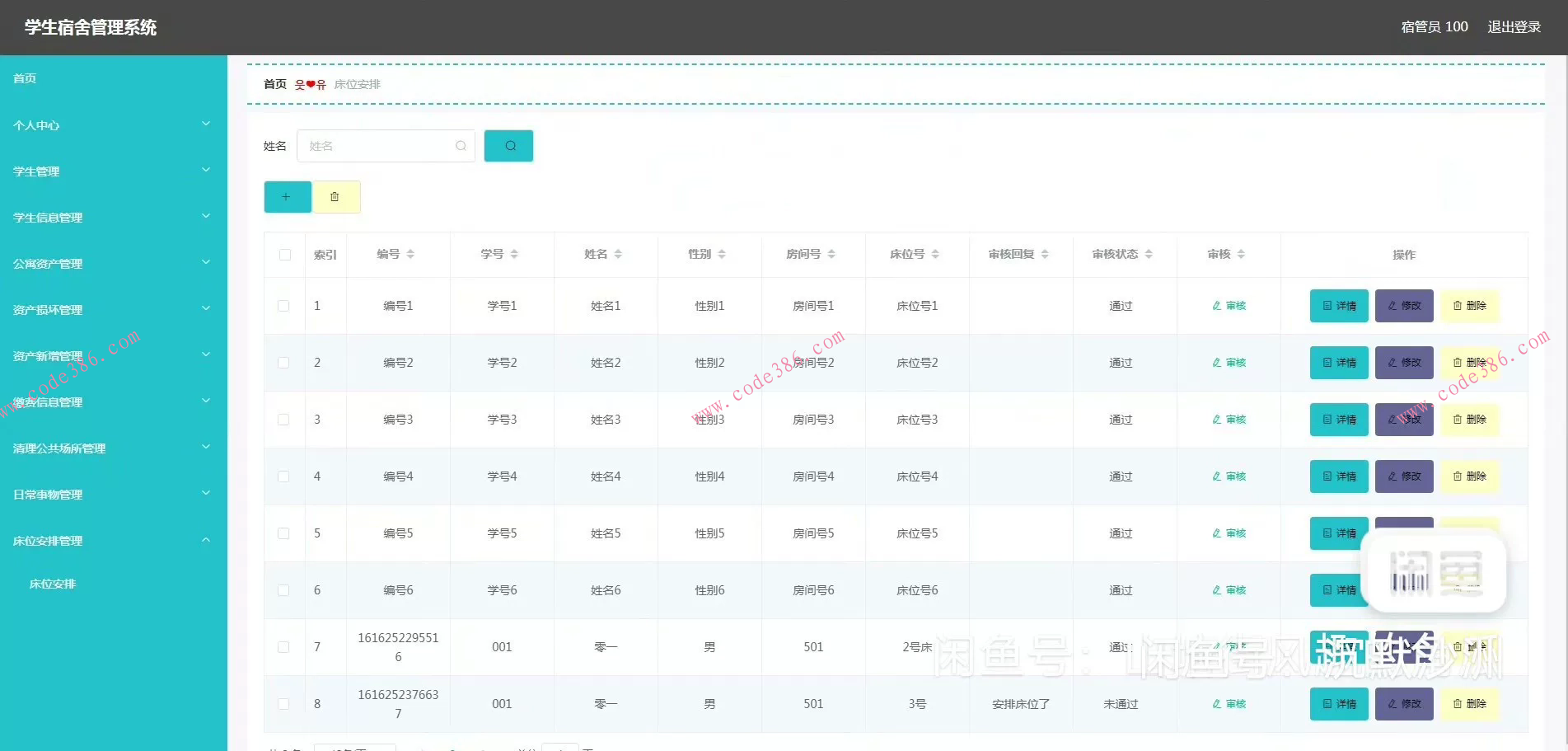Screen dimensions: 1568x751
Task: Expand the 个人中心 sidebar menu
Action: tap(113, 125)
